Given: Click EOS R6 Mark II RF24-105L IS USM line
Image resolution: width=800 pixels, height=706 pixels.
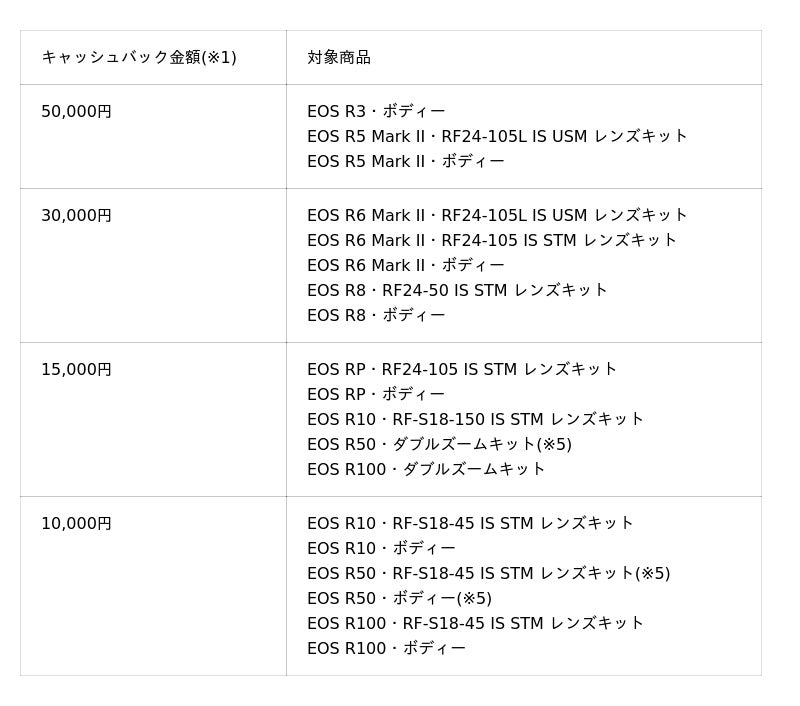Looking at the screenshot, I should pyautogui.click(x=497, y=215).
